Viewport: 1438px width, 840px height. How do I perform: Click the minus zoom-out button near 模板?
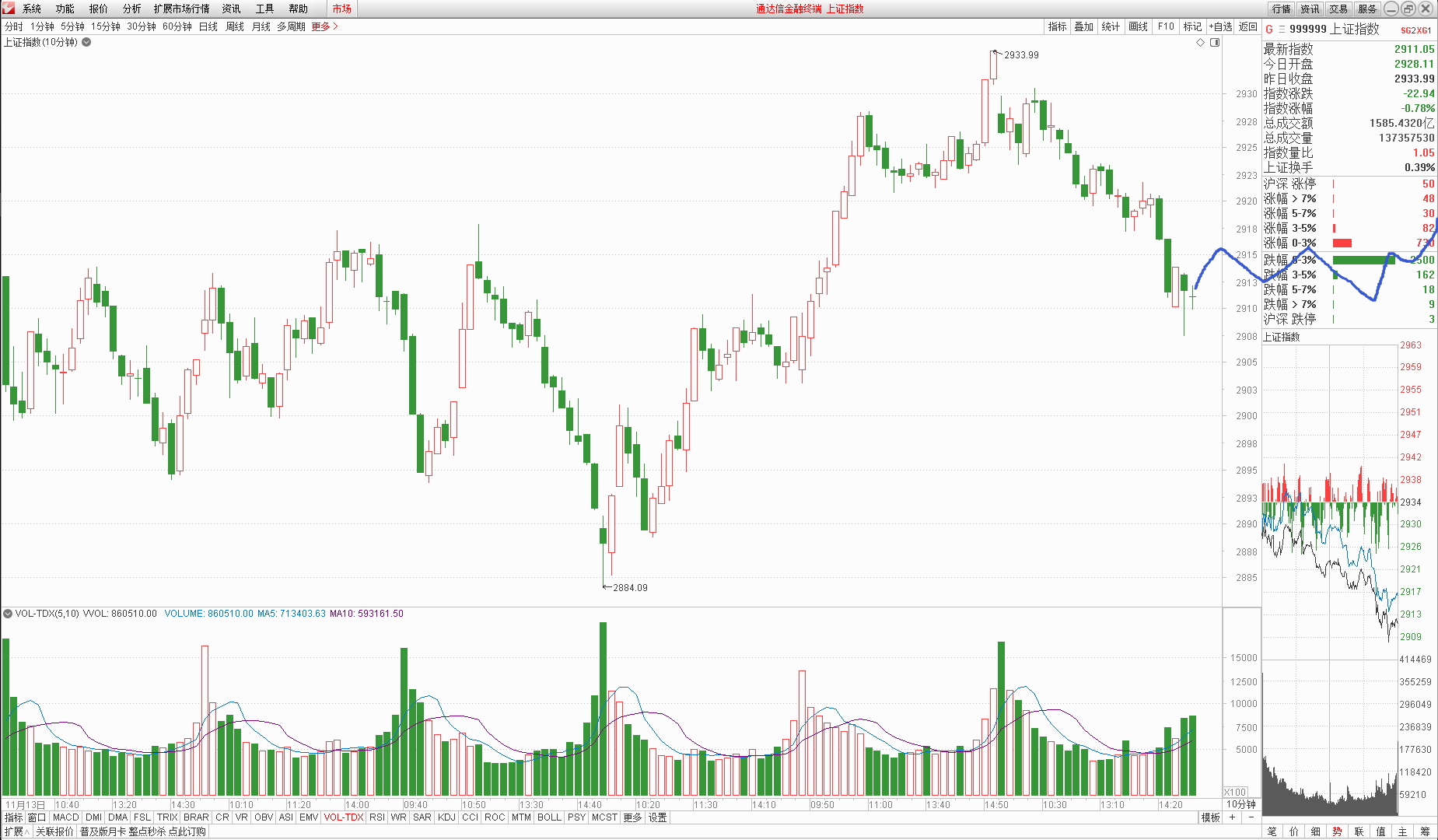coord(1251,817)
